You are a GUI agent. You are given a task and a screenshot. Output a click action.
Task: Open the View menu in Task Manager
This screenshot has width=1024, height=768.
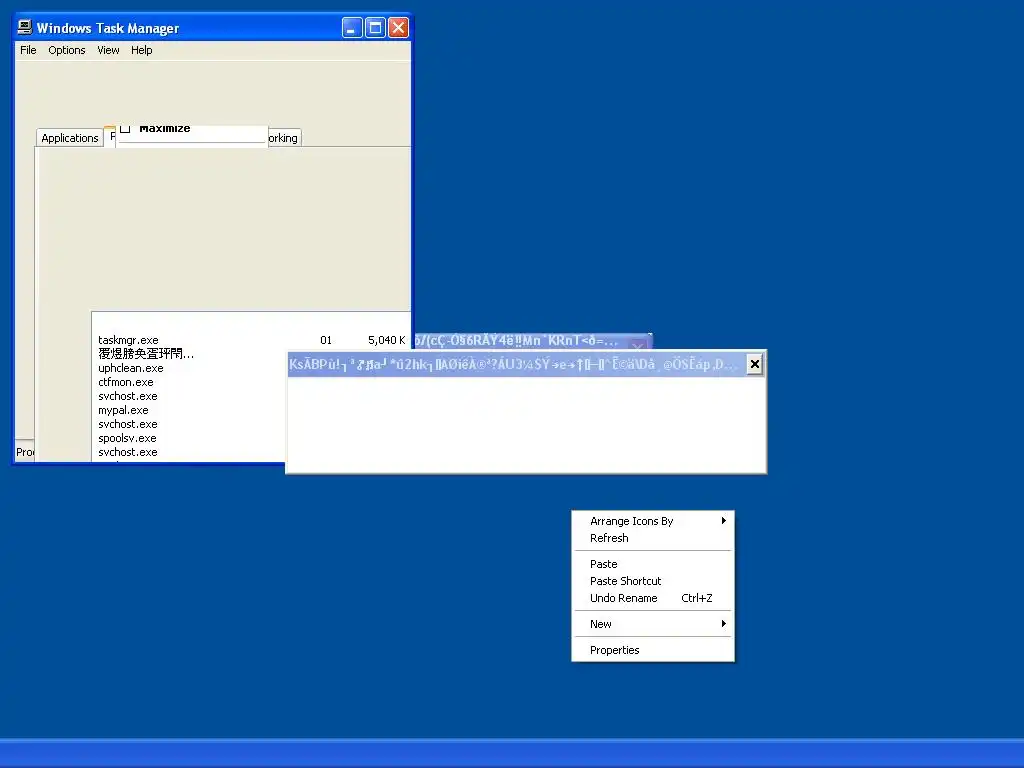pos(108,50)
